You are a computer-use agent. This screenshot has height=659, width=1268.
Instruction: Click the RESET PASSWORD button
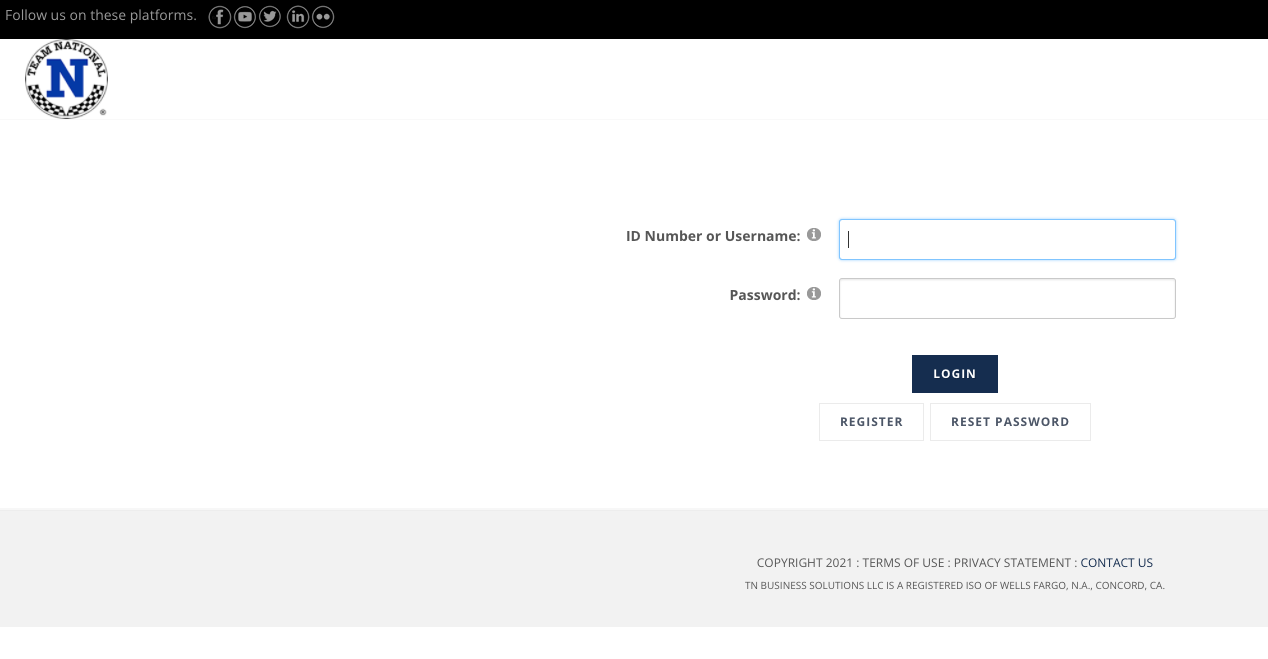1010,422
